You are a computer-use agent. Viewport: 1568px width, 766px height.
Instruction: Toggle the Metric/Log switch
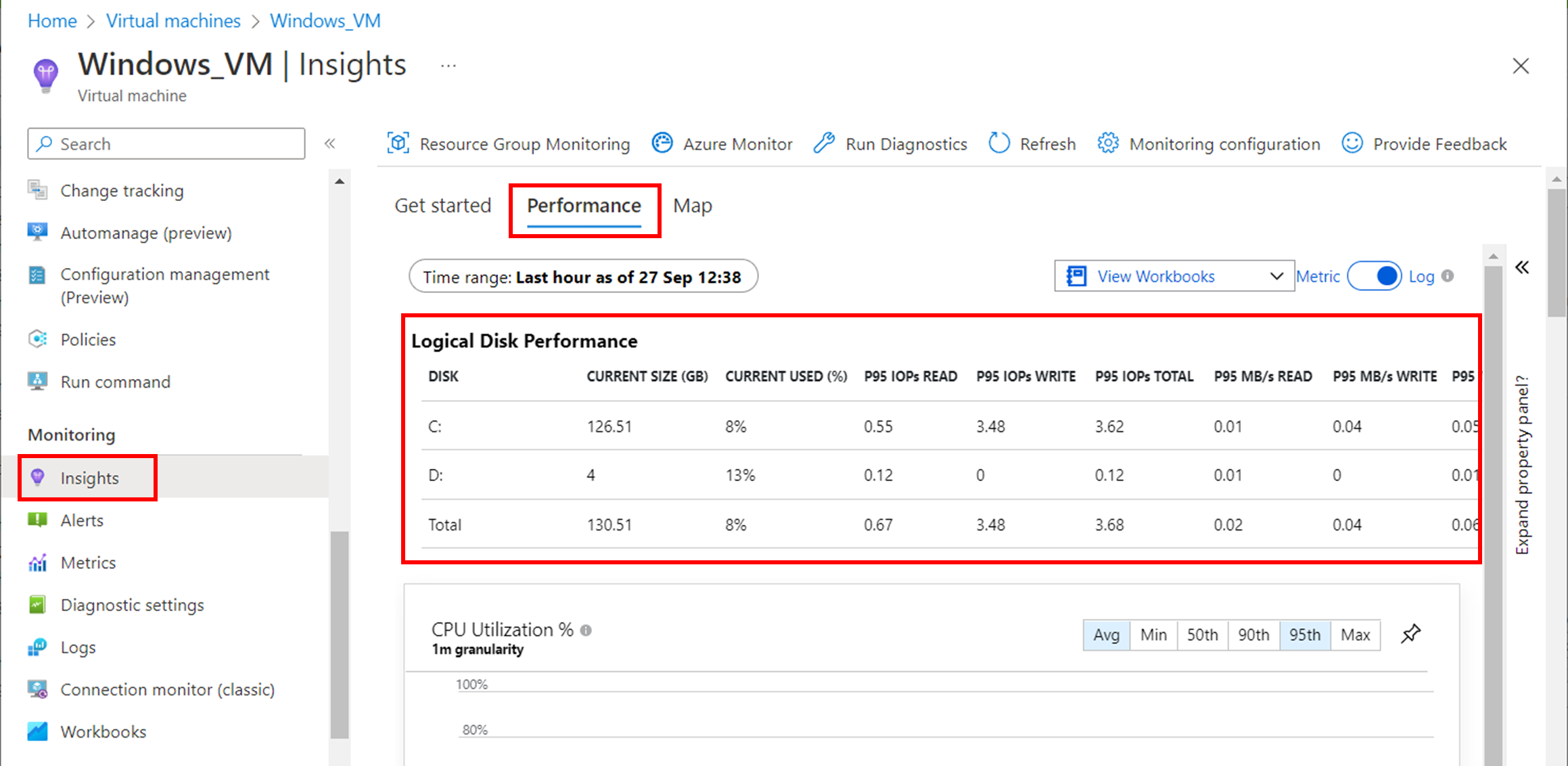[1374, 276]
